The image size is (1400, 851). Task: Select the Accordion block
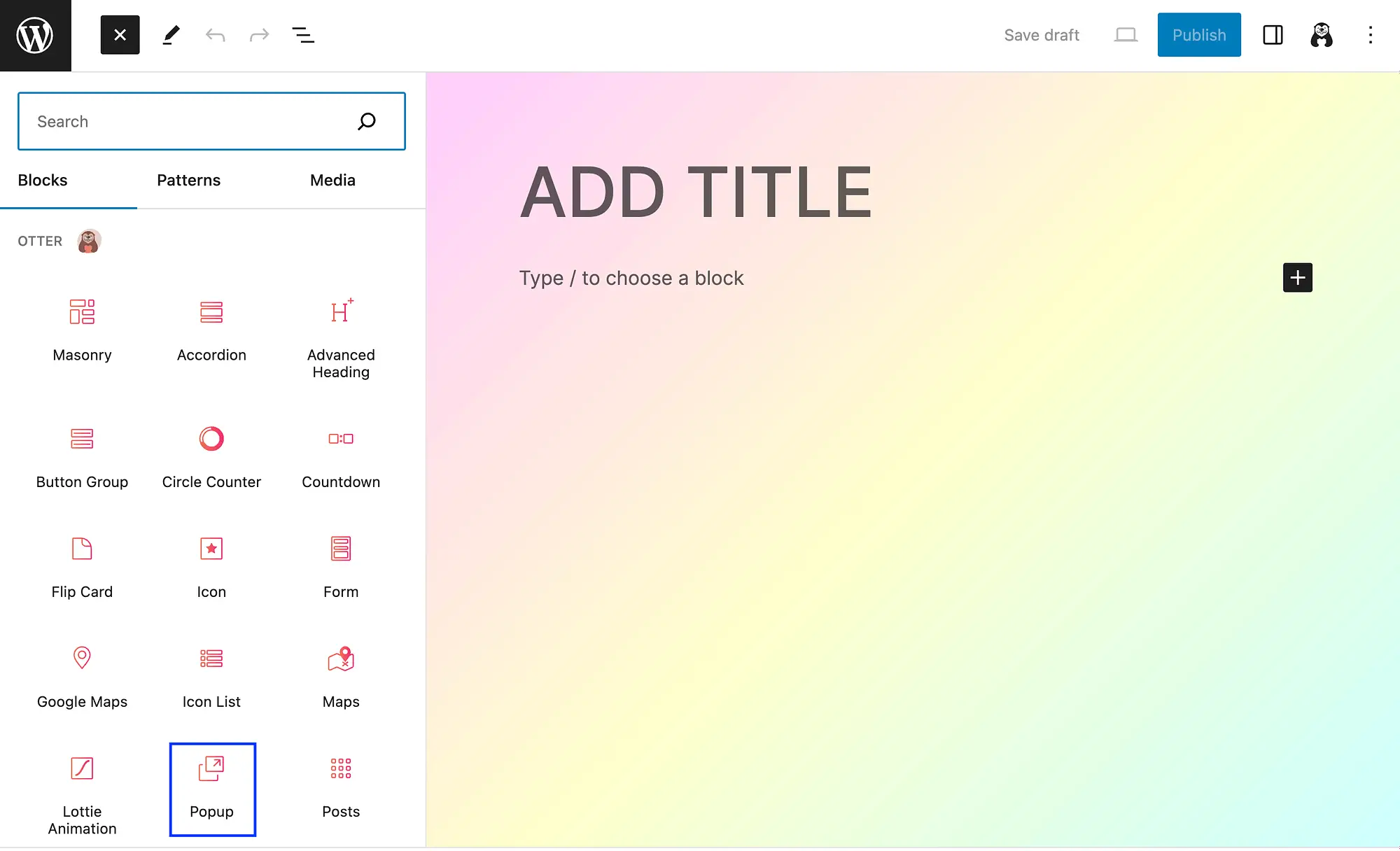click(211, 327)
